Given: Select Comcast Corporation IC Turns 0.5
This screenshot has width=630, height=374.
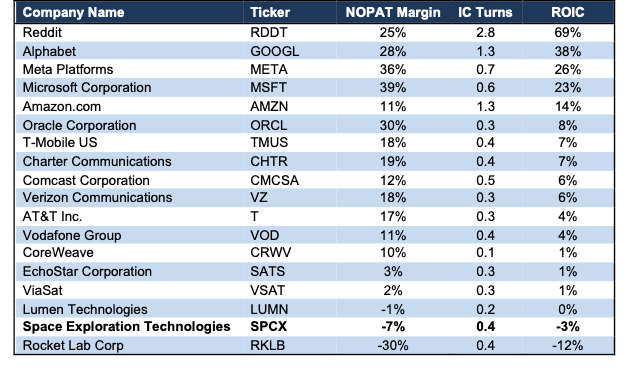Looking at the screenshot, I should [x=485, y=180].
